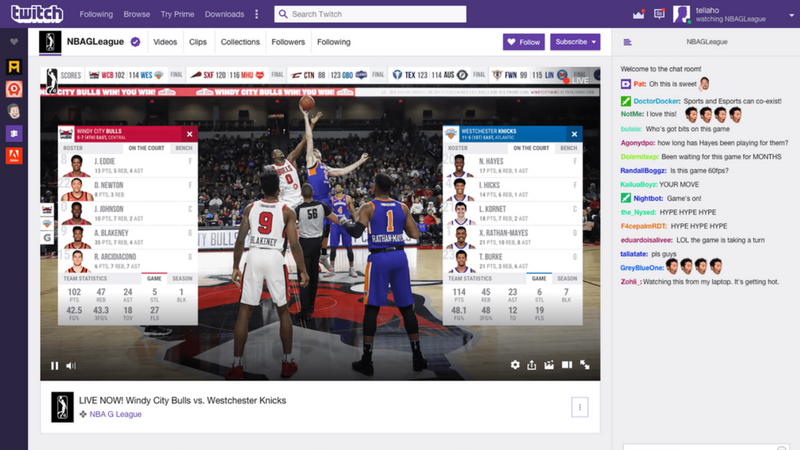Open the Twitch home logo

pyautogui.click(x=37, y=13)
